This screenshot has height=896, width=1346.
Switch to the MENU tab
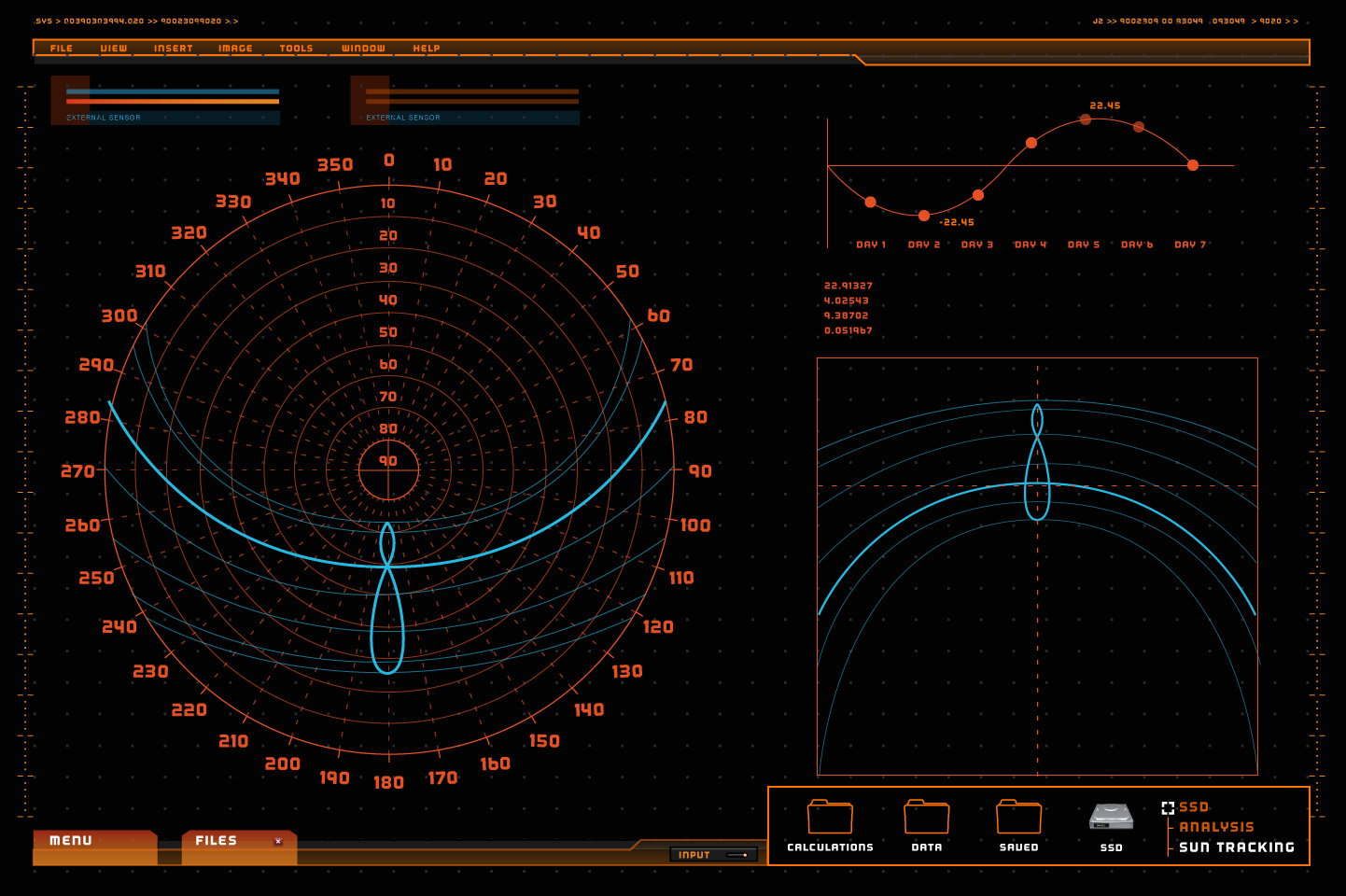click(x=94, y=846)
